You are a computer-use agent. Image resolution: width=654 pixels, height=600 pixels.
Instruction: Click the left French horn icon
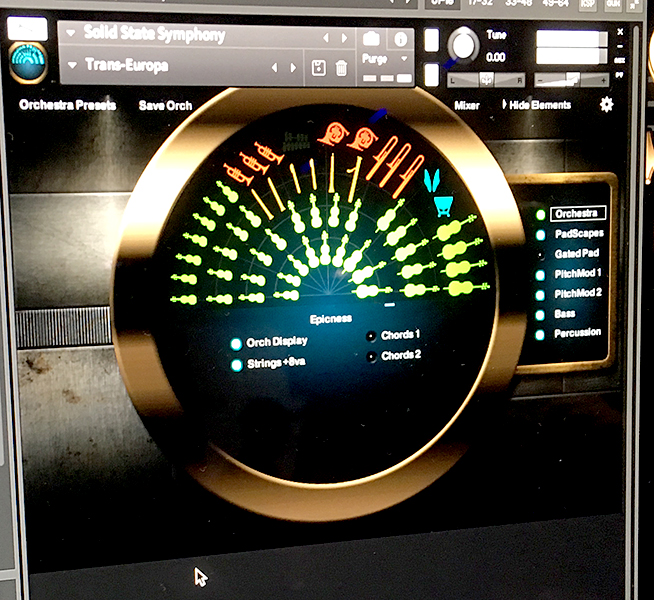333,133
